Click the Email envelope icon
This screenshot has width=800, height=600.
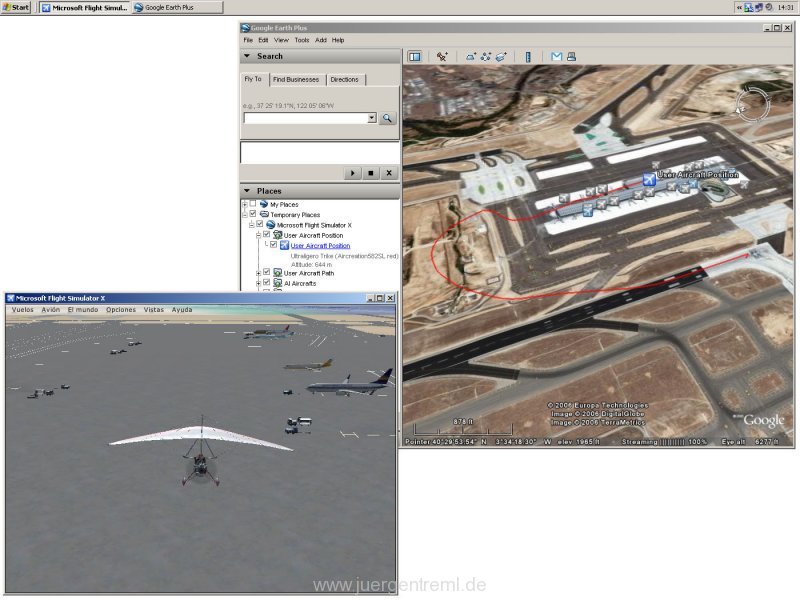click(x=557, y=57)
